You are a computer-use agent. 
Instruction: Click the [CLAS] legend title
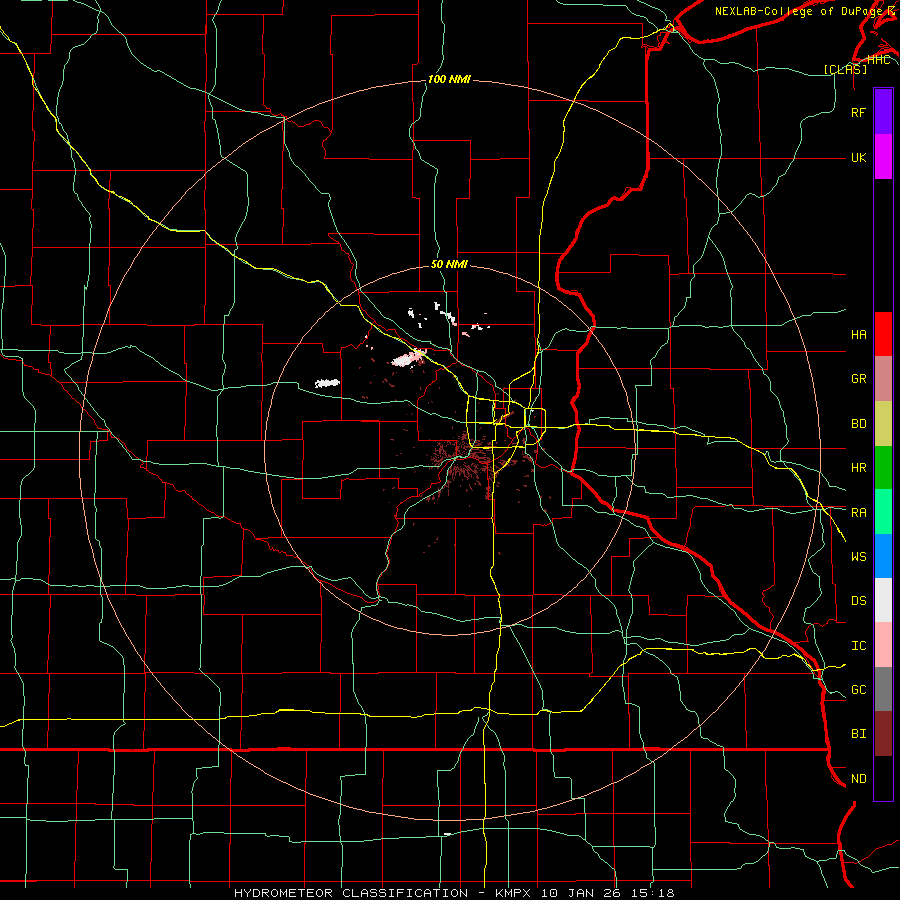pyautogui.click(x=845, y=69)
